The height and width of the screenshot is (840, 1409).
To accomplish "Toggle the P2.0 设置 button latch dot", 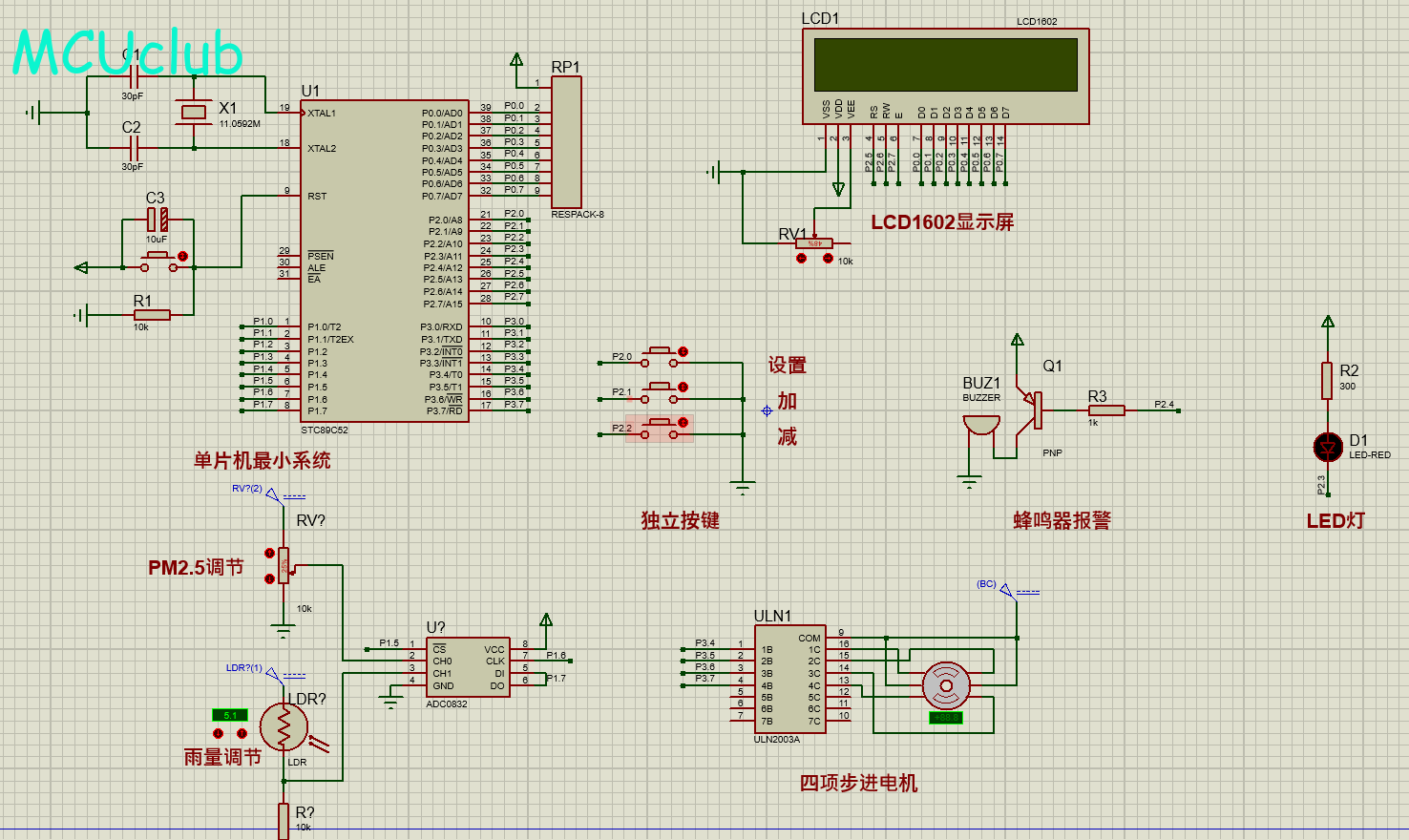I will tap(683, 351).
